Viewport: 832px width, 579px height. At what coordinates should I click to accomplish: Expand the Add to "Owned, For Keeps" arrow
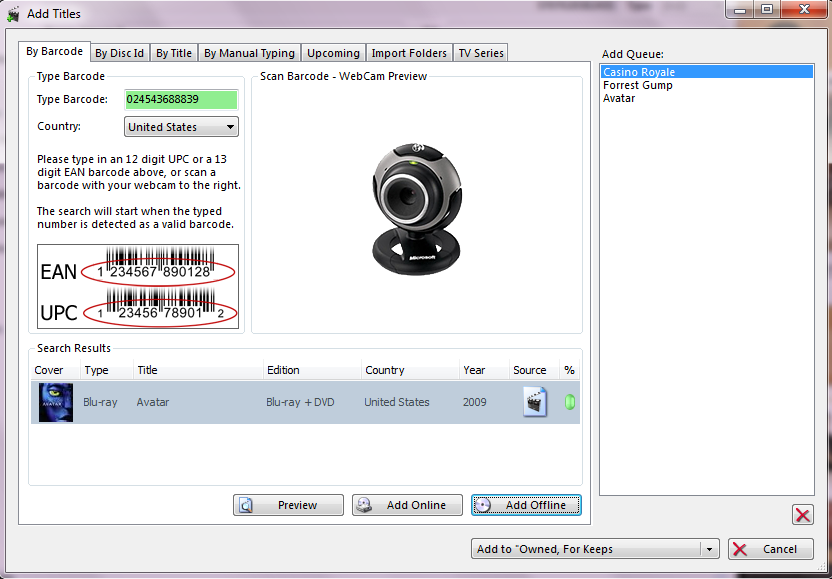coord(709,549)
